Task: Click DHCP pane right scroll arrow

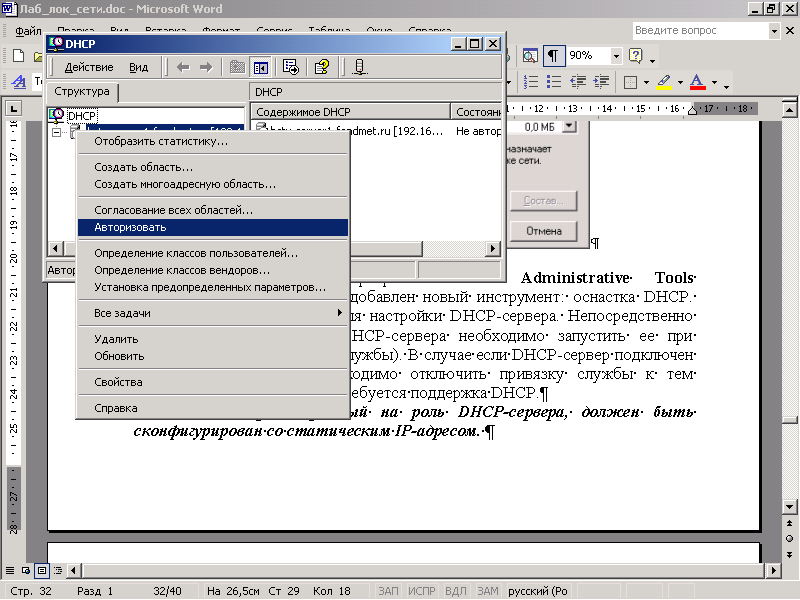Action: pos(492,248)
